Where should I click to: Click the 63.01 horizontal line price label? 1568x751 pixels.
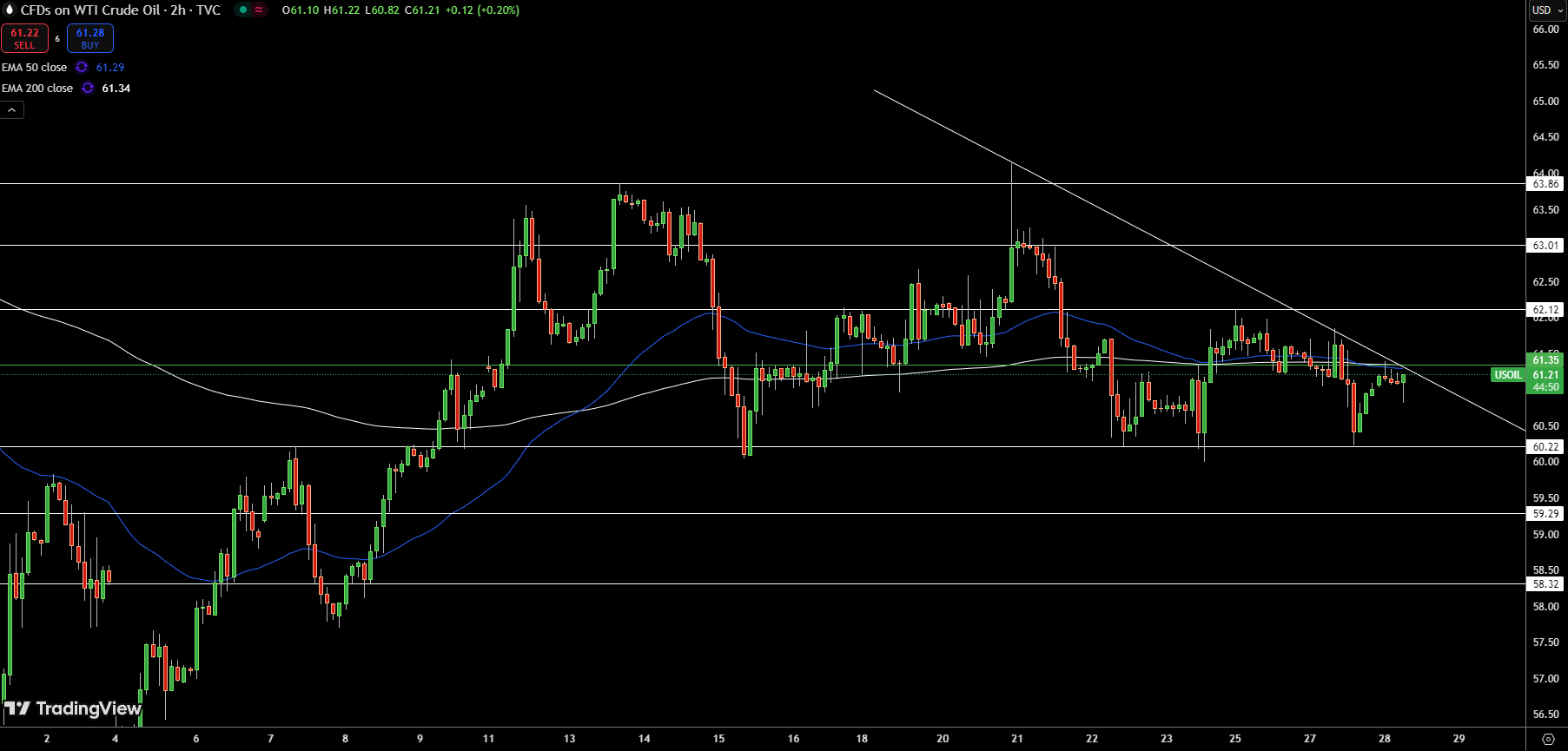point(1545,246)
